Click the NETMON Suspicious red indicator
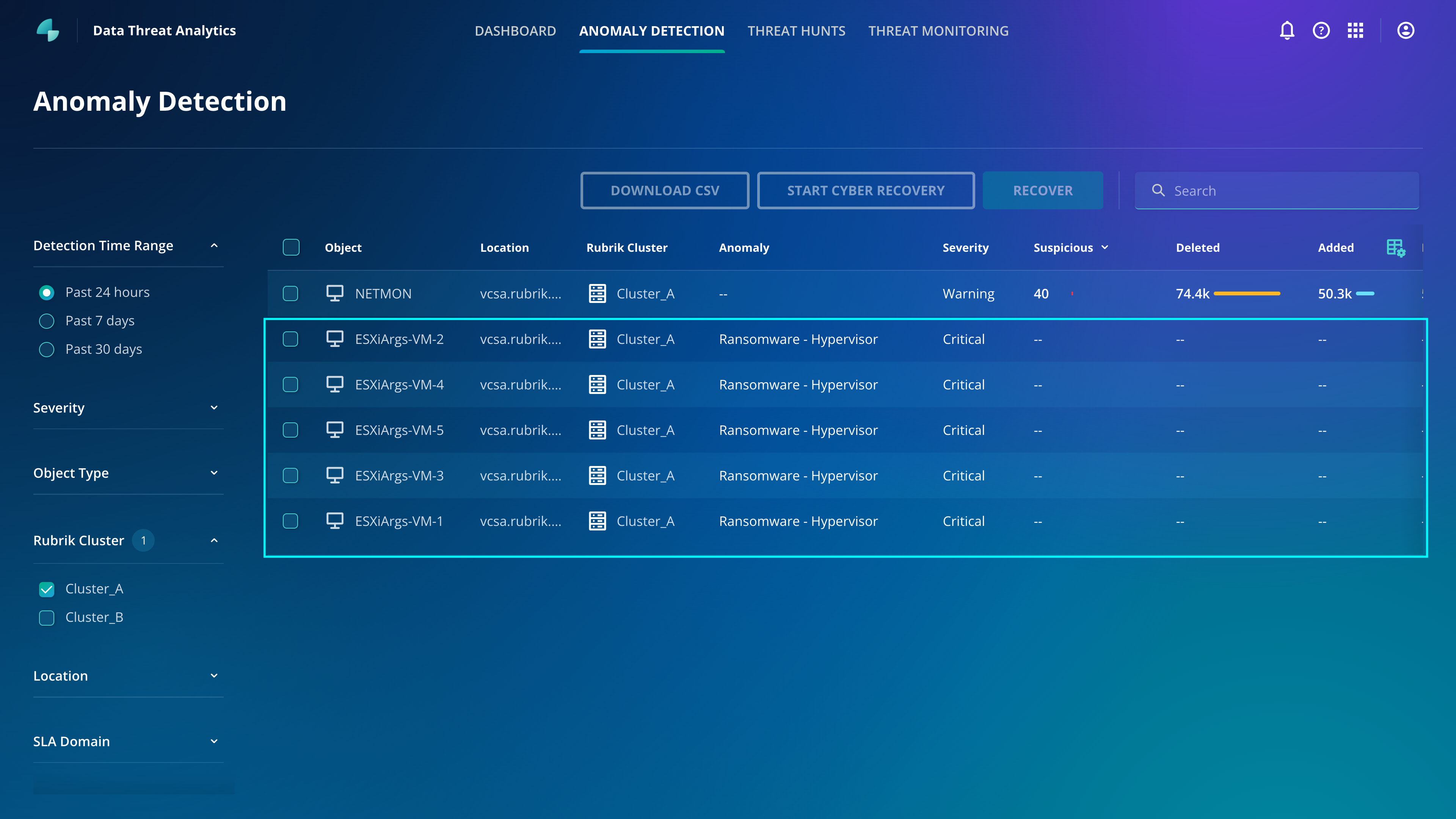This screenshot has height=819, width=1456. 1072,293
